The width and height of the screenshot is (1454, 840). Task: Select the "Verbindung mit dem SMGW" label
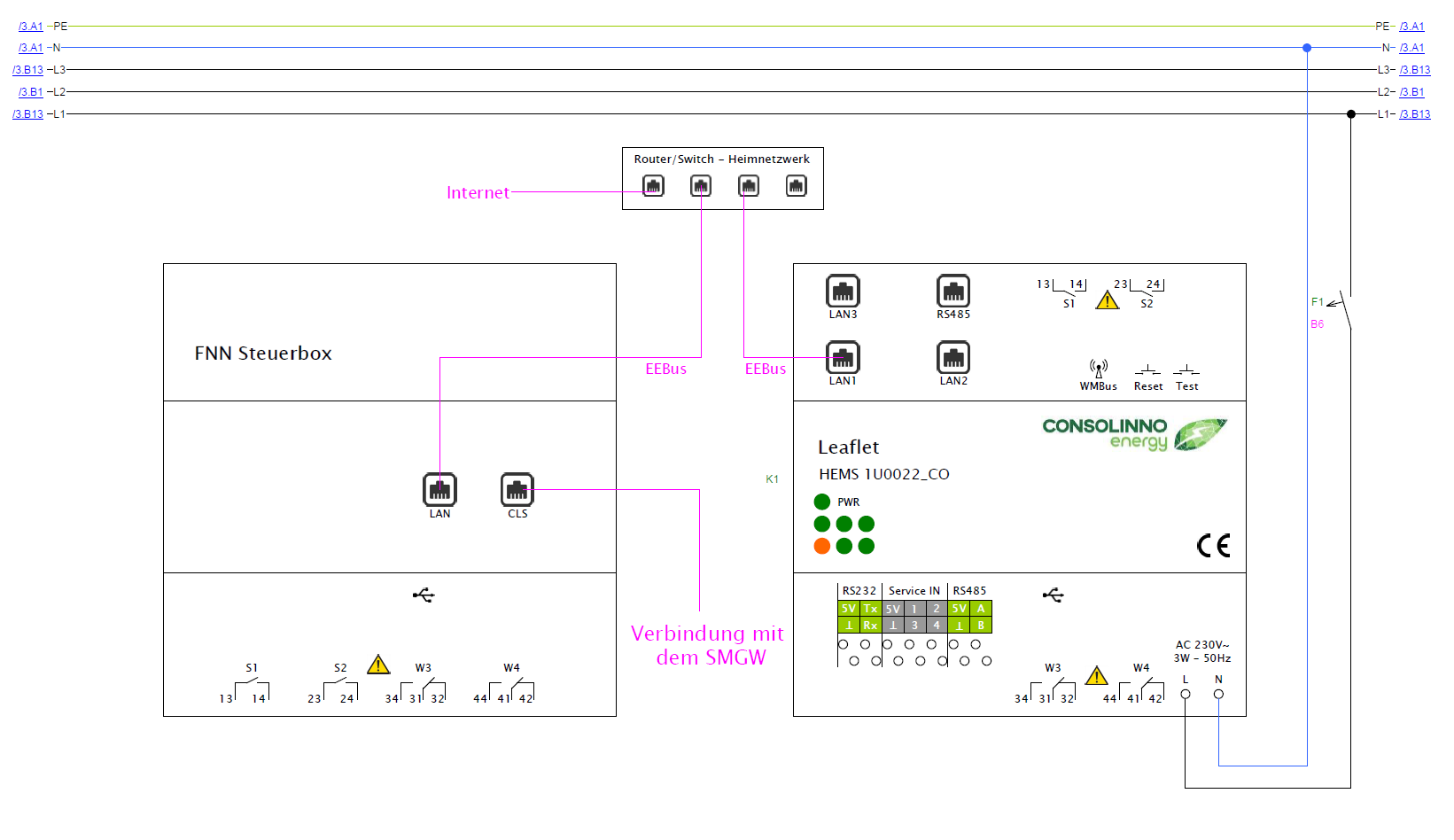pos(708,645)
